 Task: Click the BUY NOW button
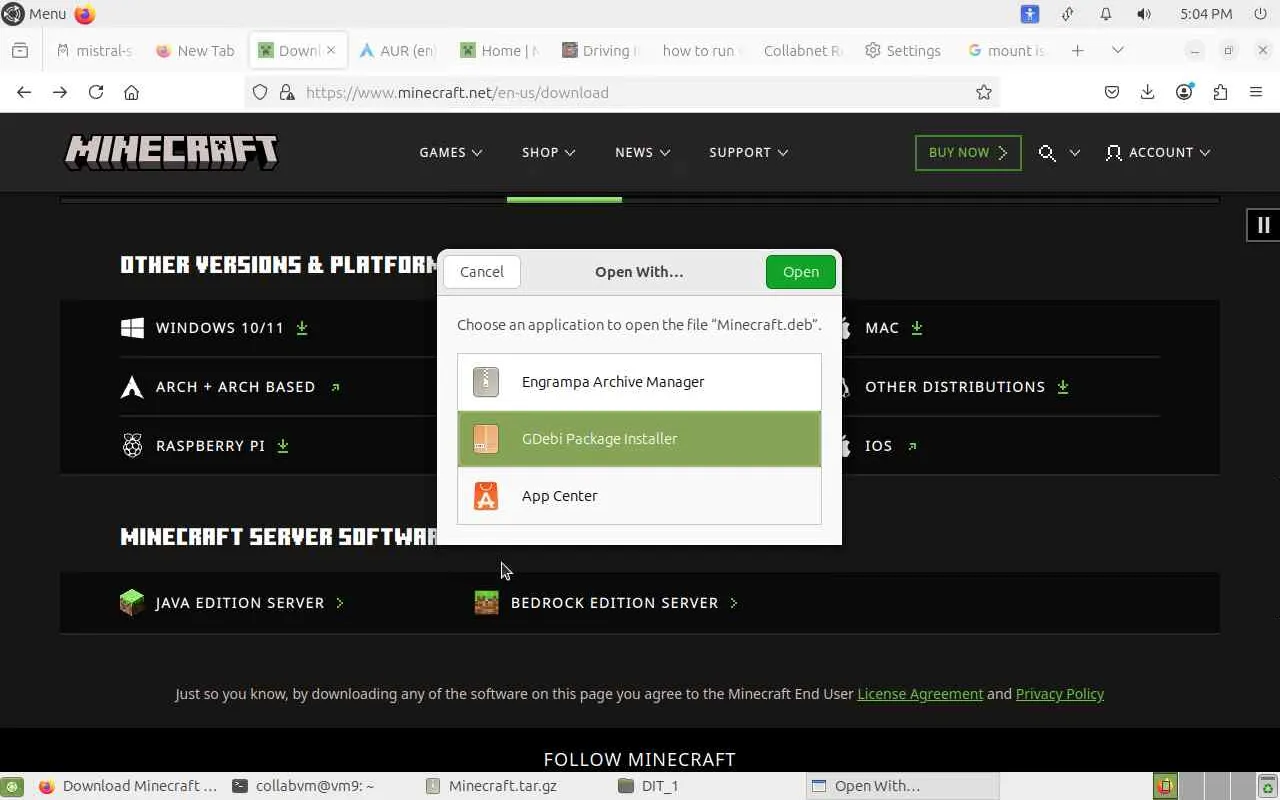968,153
